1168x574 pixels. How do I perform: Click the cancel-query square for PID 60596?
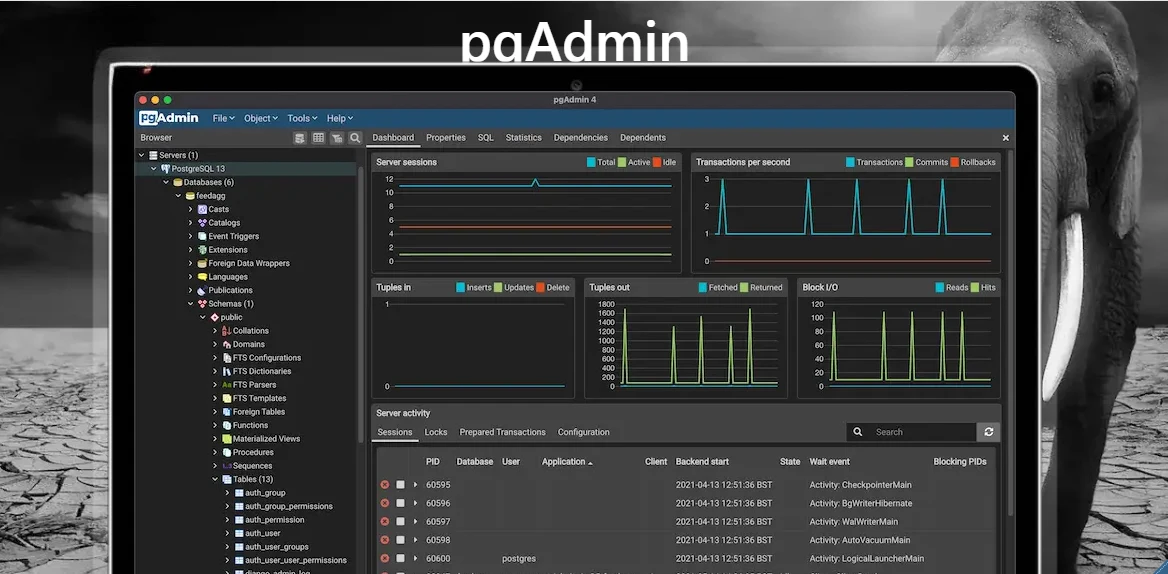coord(400,503)
